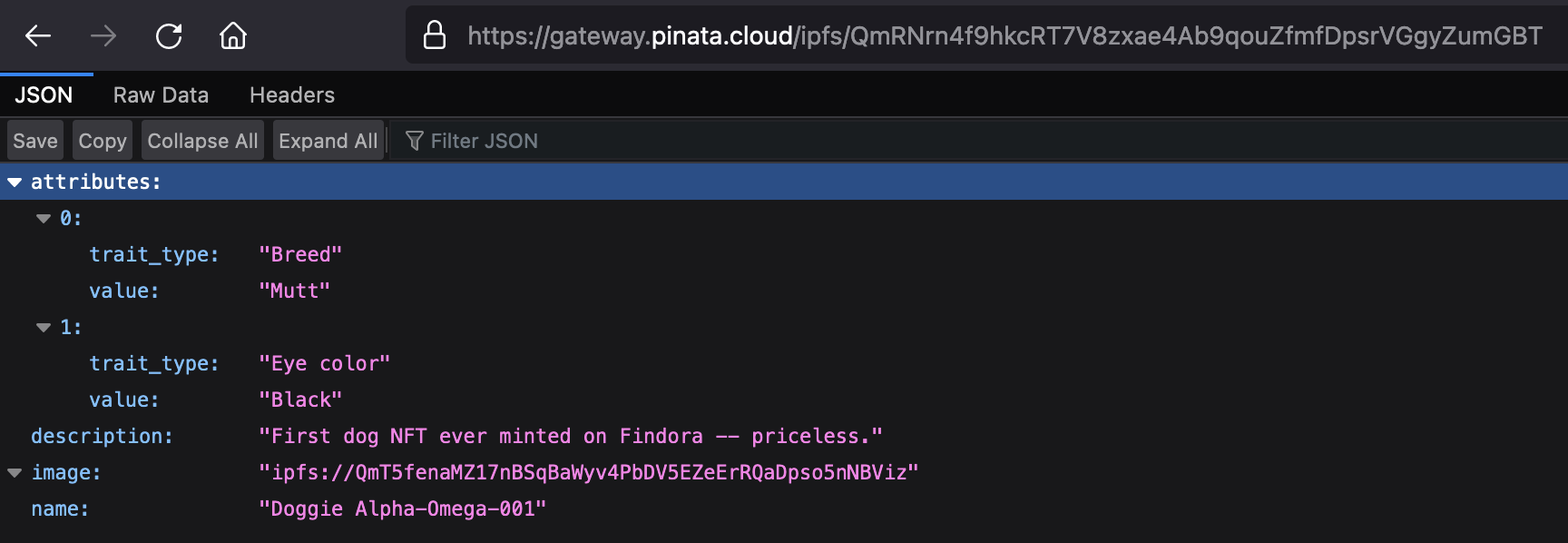The width and height of the screenshot is (1568, 543).
Task: Copy the JSON with Copy button
Action: point(103,141)
